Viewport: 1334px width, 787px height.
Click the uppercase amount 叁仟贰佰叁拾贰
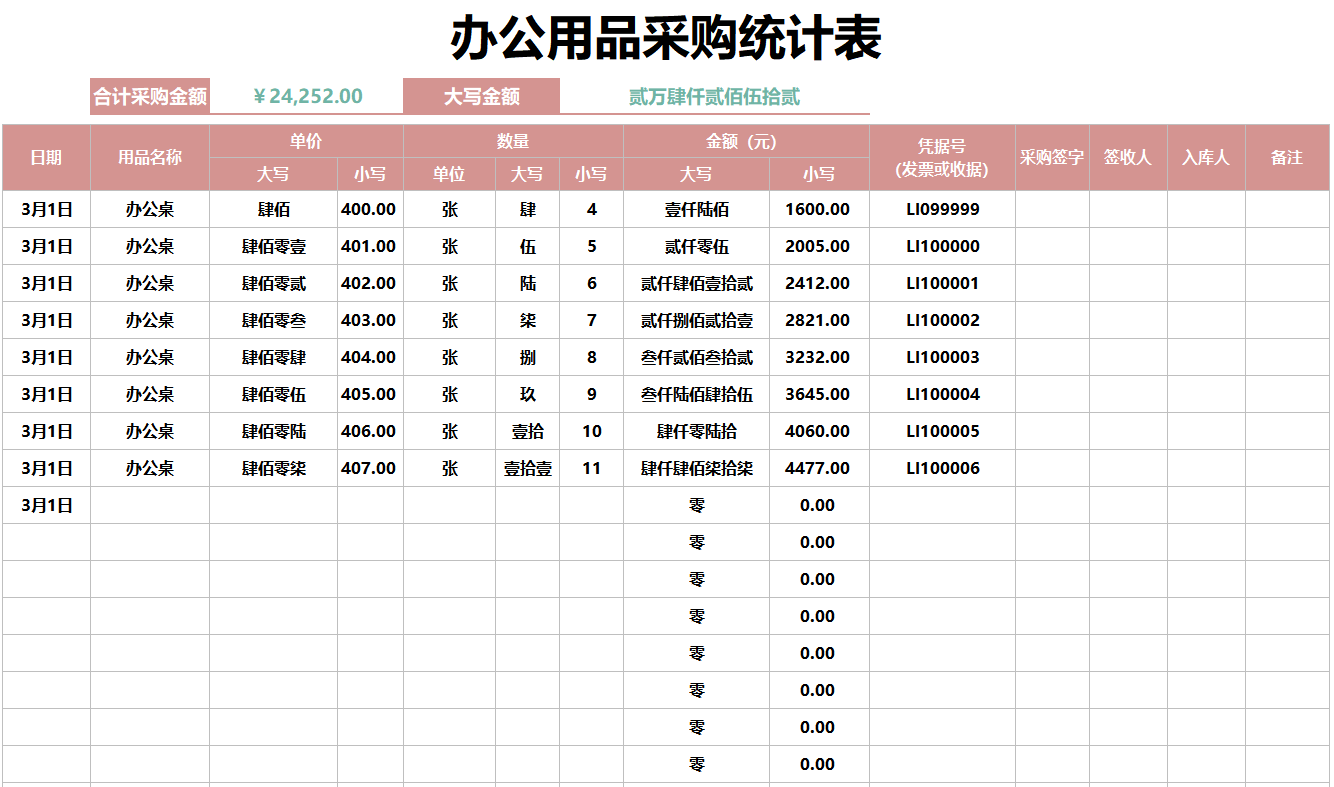pos(696,357)
